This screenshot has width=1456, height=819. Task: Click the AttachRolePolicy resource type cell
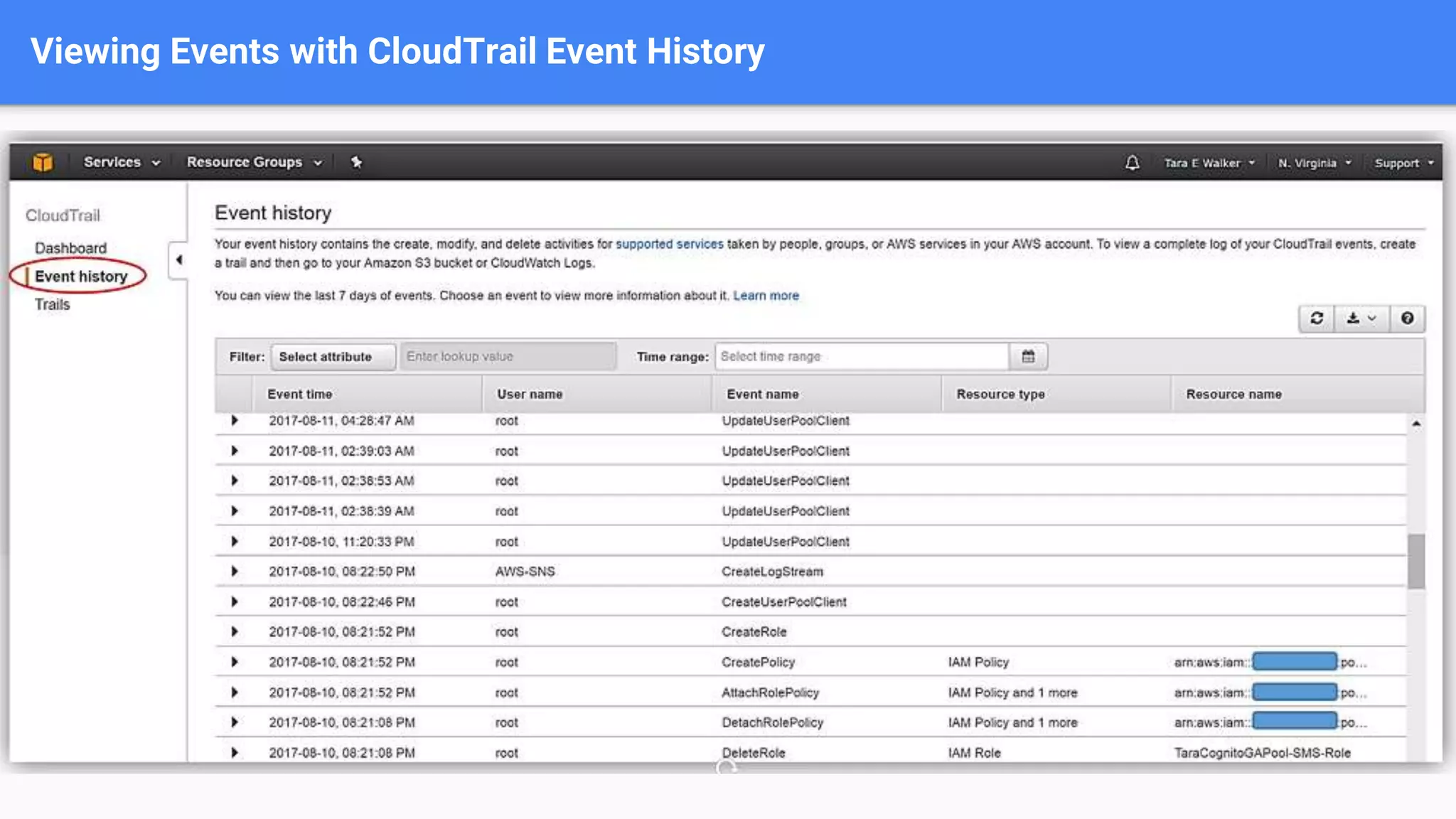click(1012, 692)
